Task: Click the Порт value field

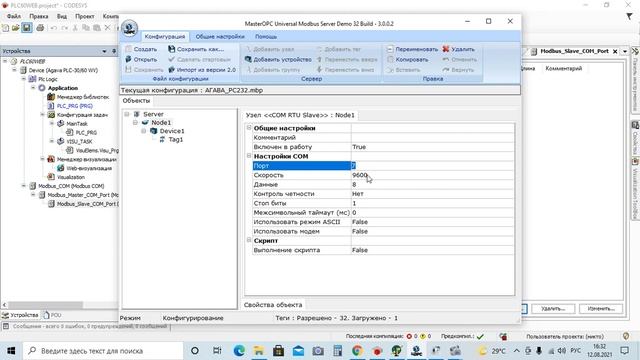Action: tap(432, 166)
